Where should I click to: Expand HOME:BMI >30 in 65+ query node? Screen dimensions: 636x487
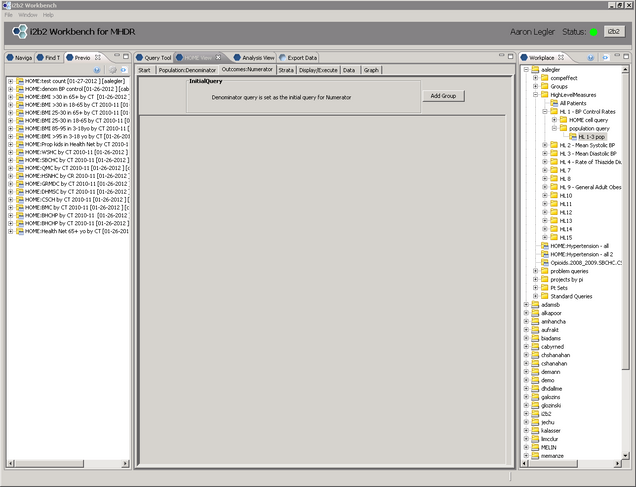coord(11,97)
